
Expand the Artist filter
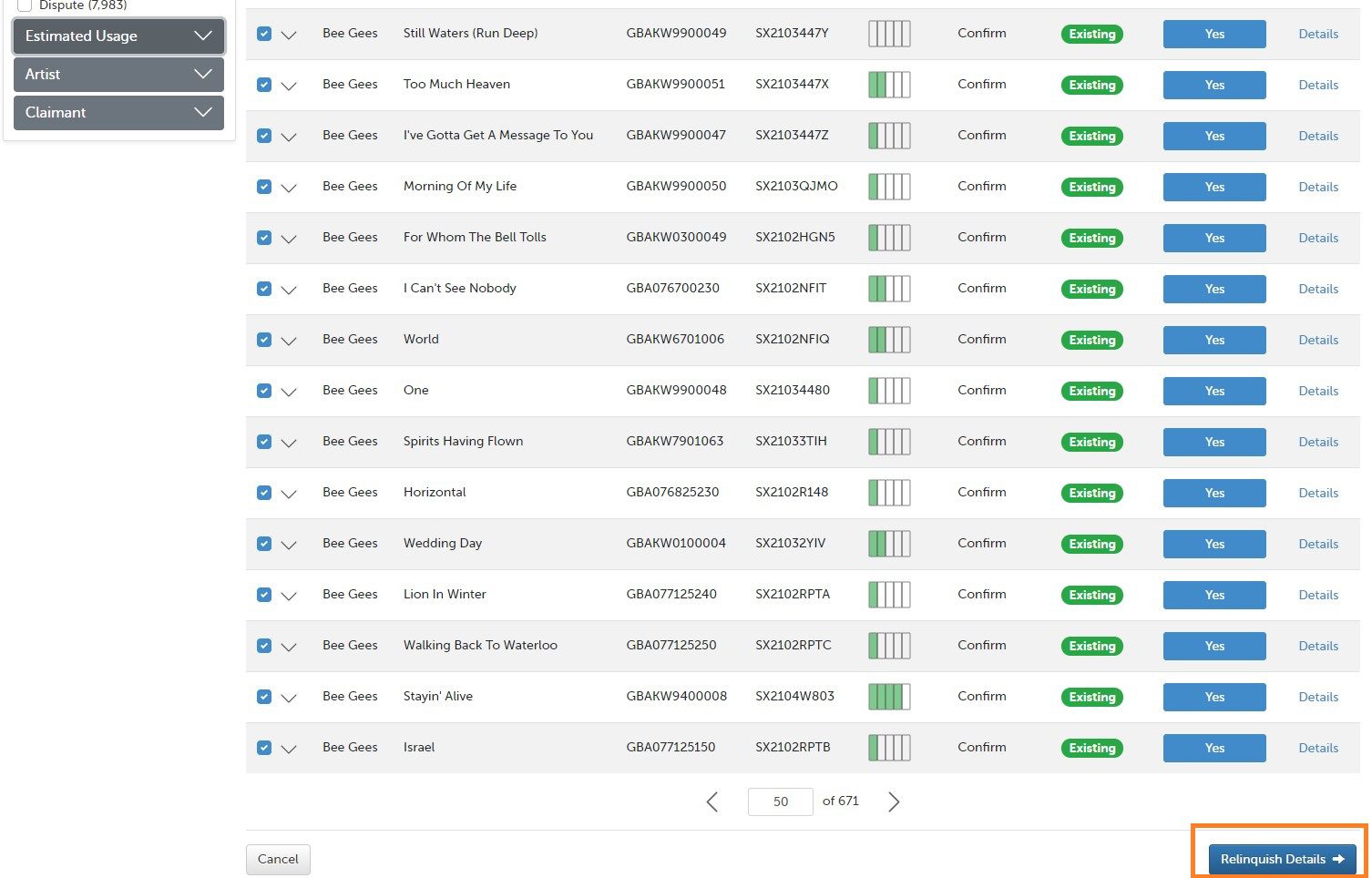pyautogui.click(x=118, y=75)
